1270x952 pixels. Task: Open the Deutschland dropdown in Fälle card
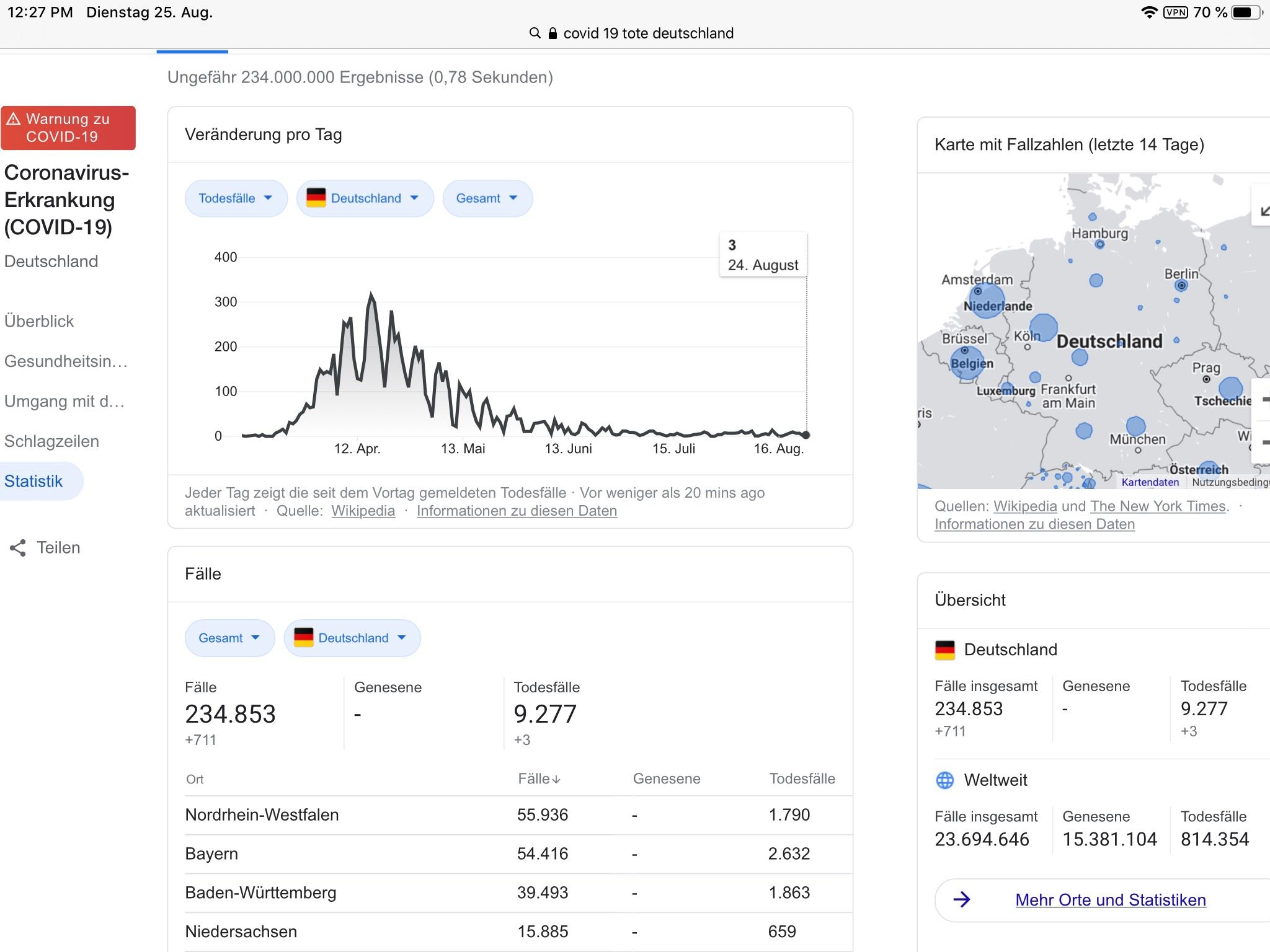coord(352,638)
